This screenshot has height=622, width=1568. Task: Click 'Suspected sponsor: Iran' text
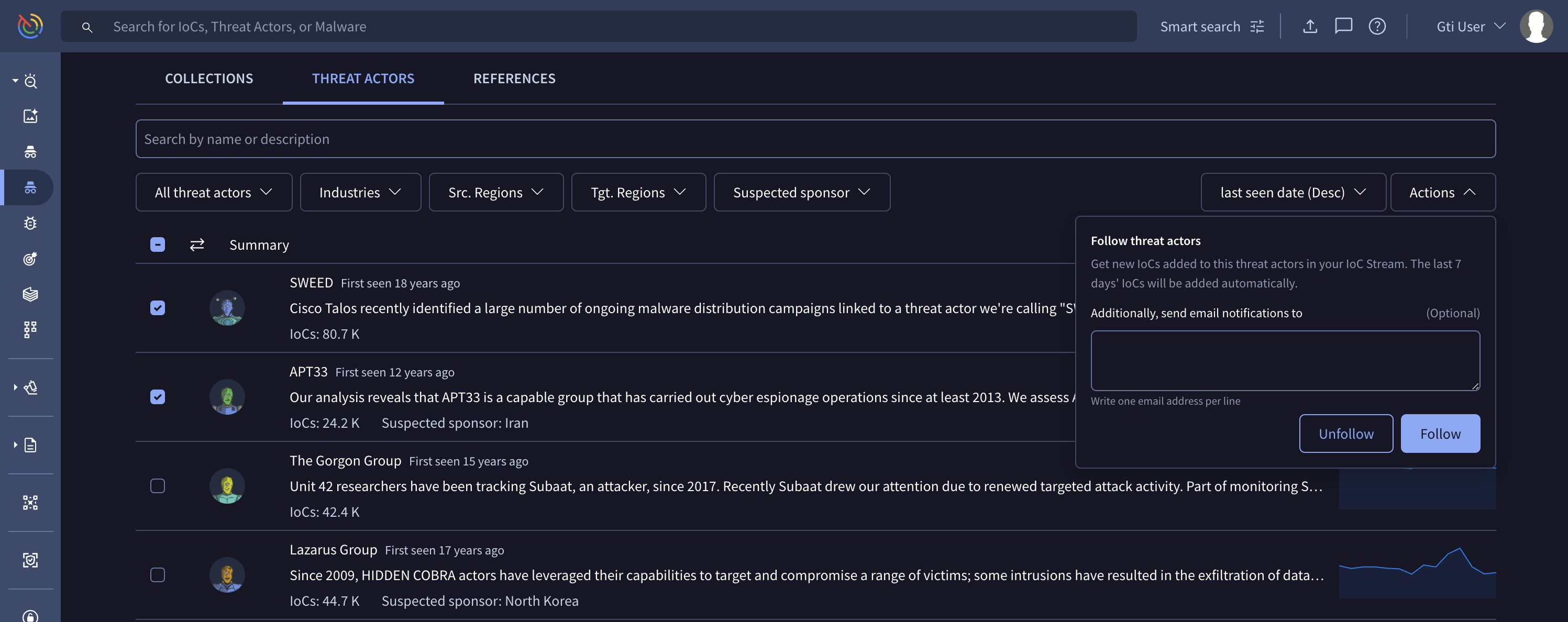tap(455, 423)
